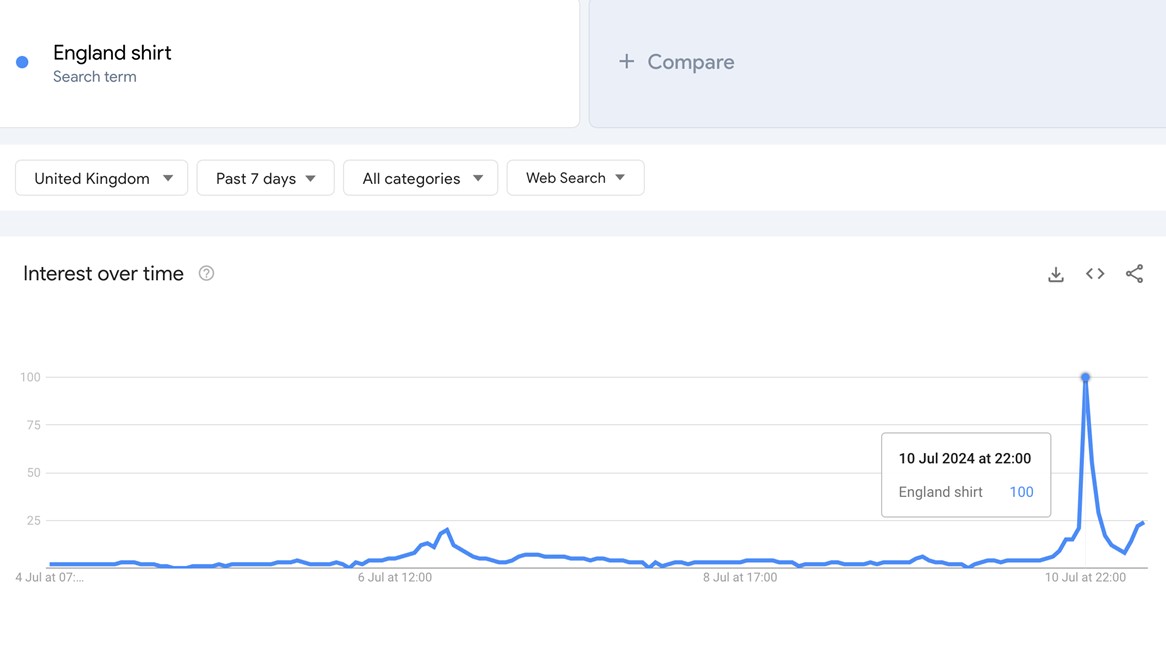Click the 10 Jul at 22:00 axis label

1085,578
